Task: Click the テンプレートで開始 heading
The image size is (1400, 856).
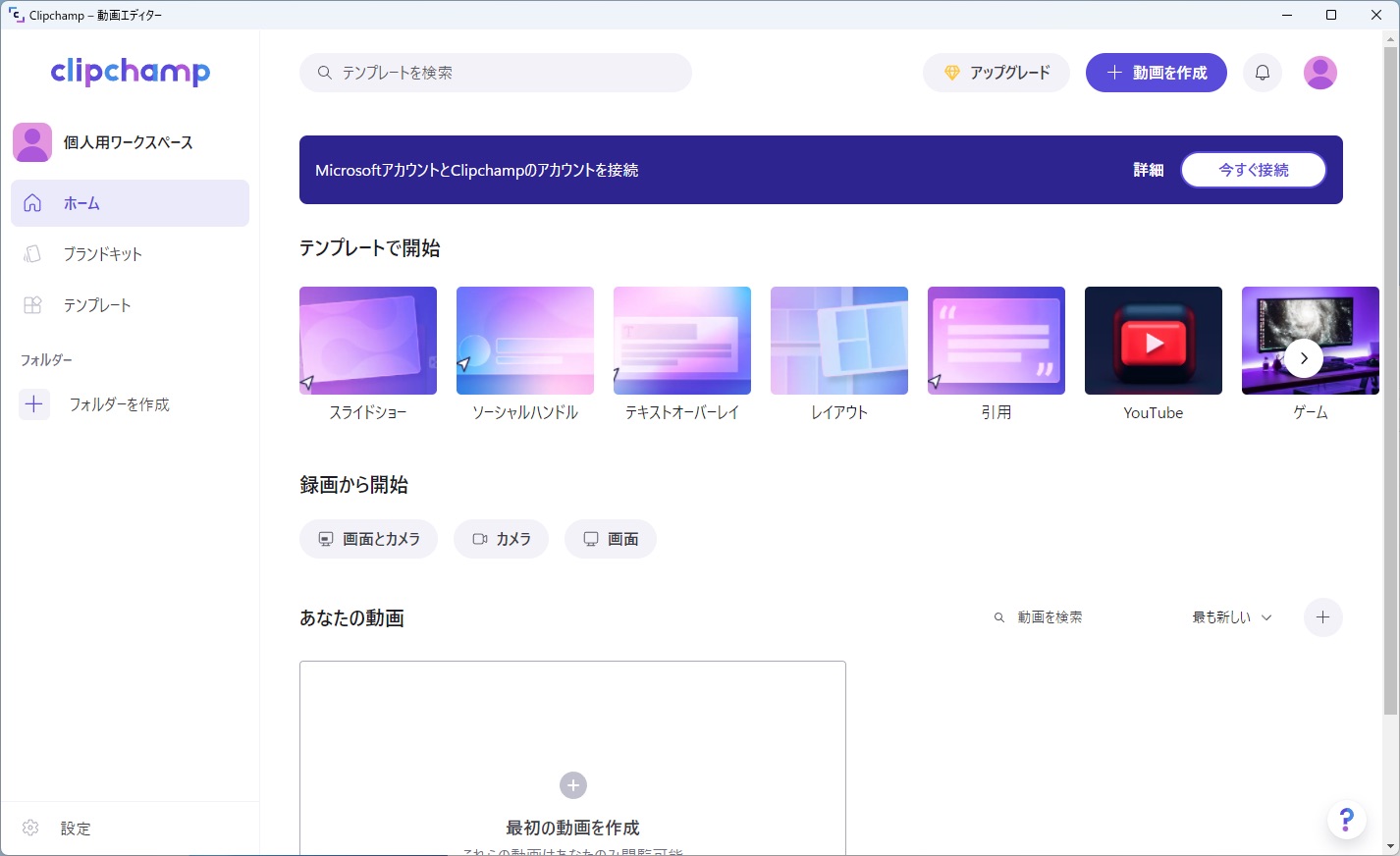Action: [369, 248]
